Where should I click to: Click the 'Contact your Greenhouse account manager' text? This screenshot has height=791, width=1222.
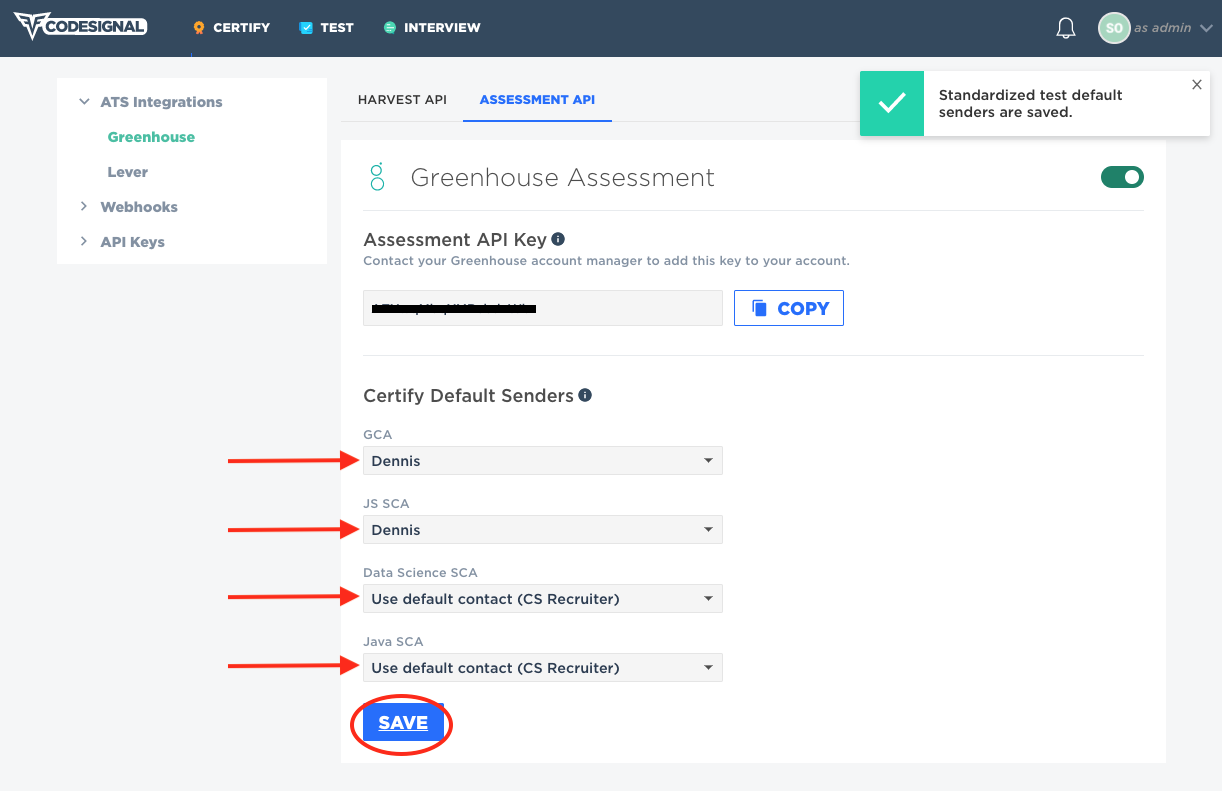(x=606, y=261)
